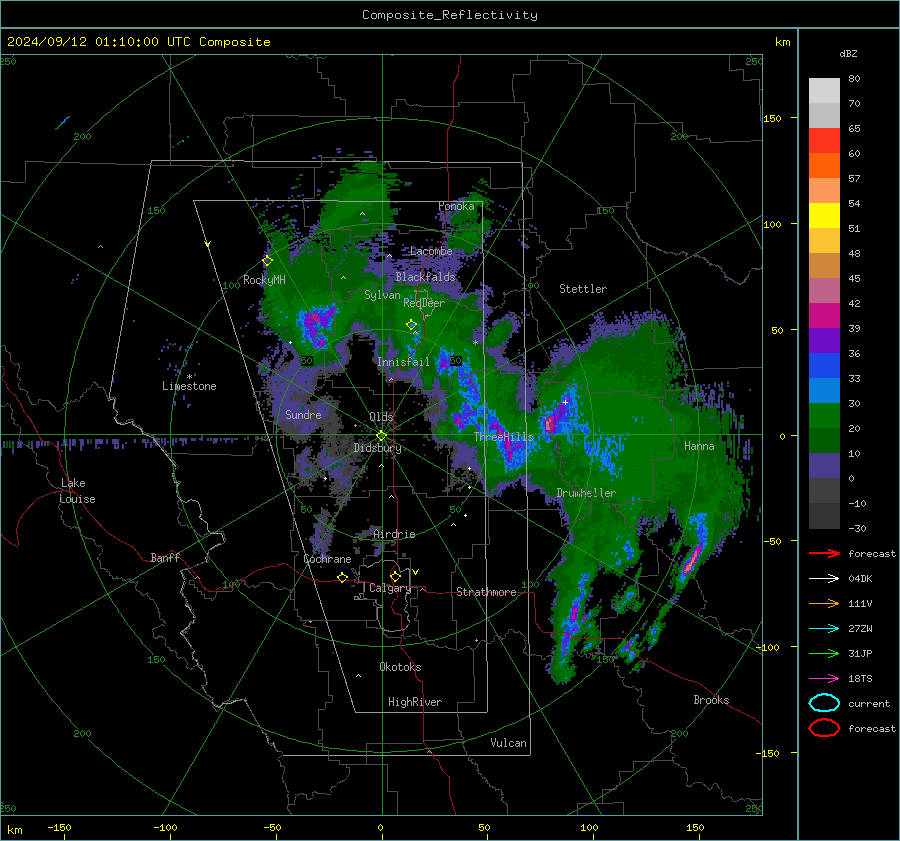The width and height of the screenshot is (900, 841).
Task: Click the Okotoks city label
Action: click(400, 667)
